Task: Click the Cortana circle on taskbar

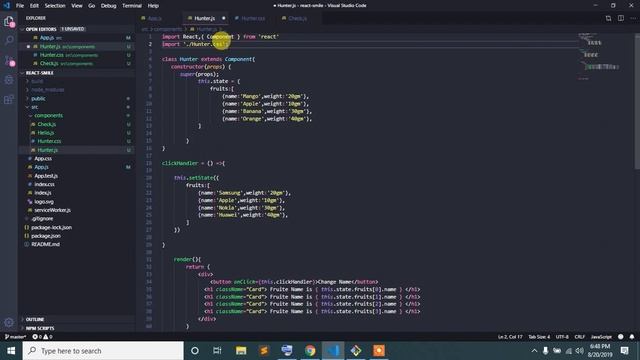Action: point(195,351)
